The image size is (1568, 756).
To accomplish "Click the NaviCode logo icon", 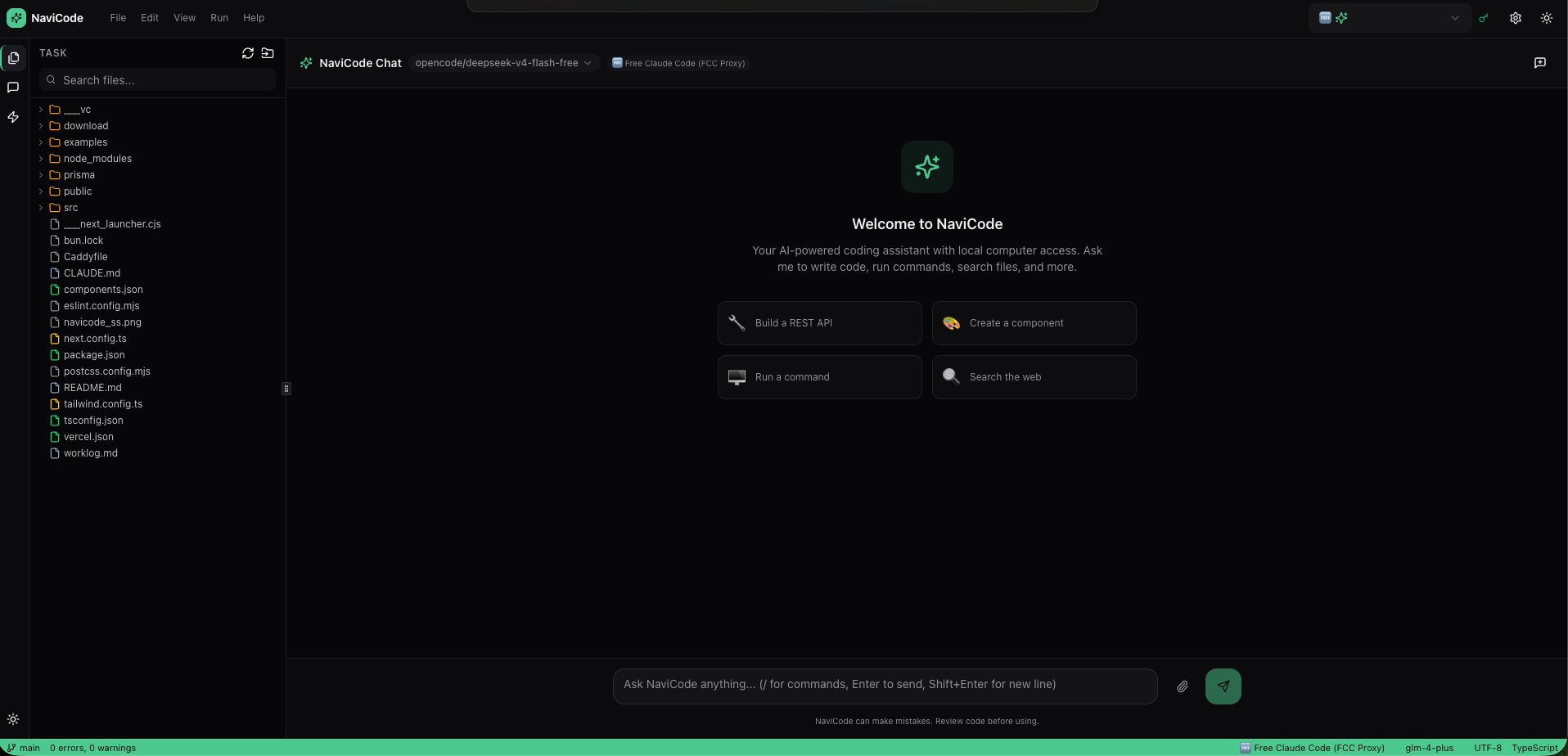I will 16,18.
